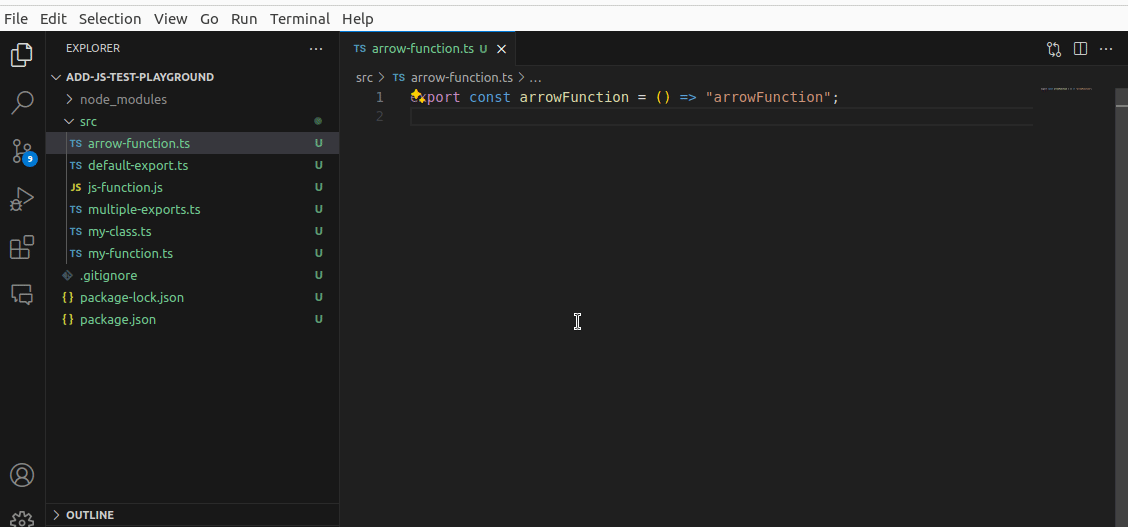
Task: Open the Selection menu
Action: [x=110, y=19]
